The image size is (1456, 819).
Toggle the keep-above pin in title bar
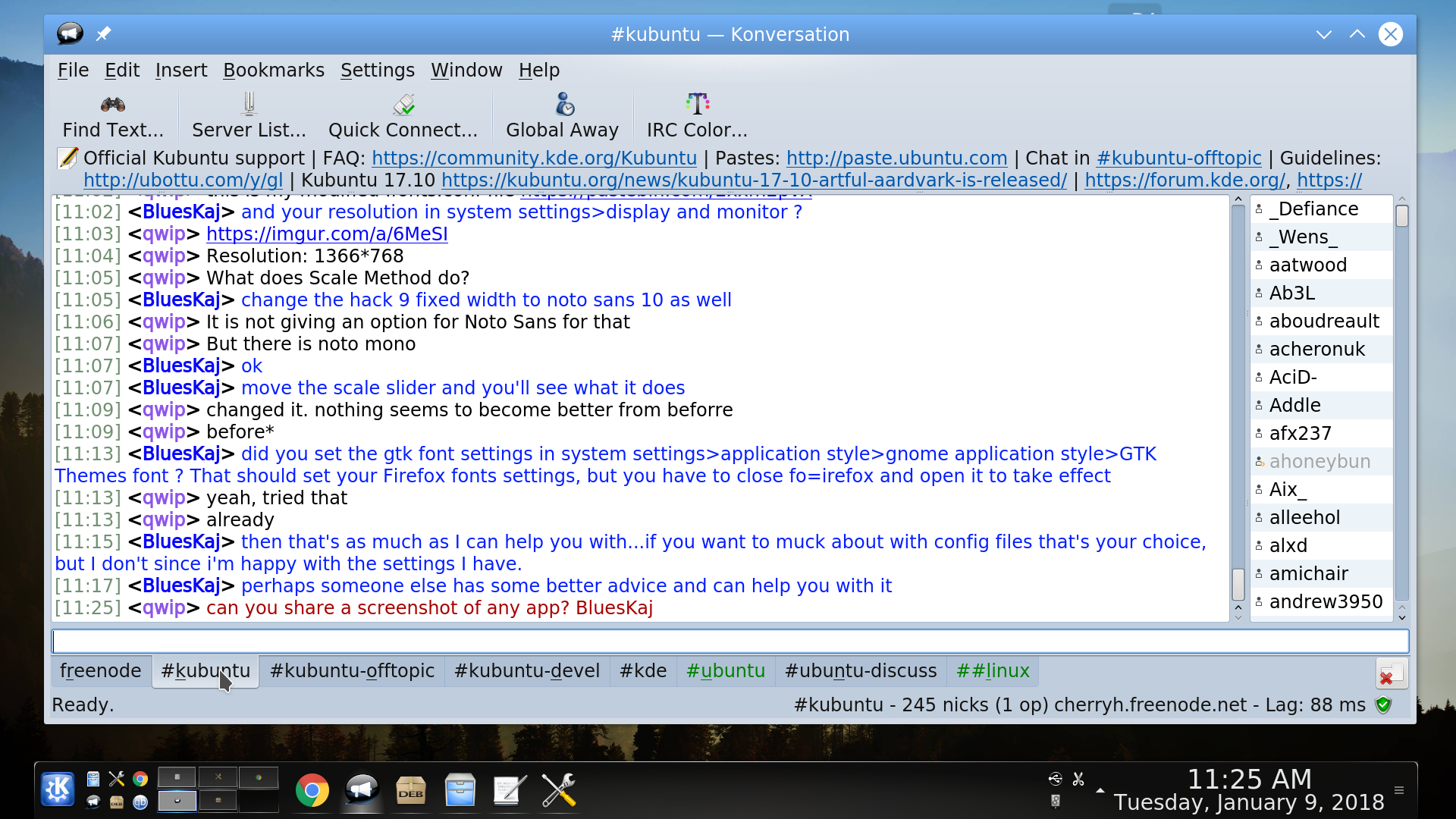[104, 34]
